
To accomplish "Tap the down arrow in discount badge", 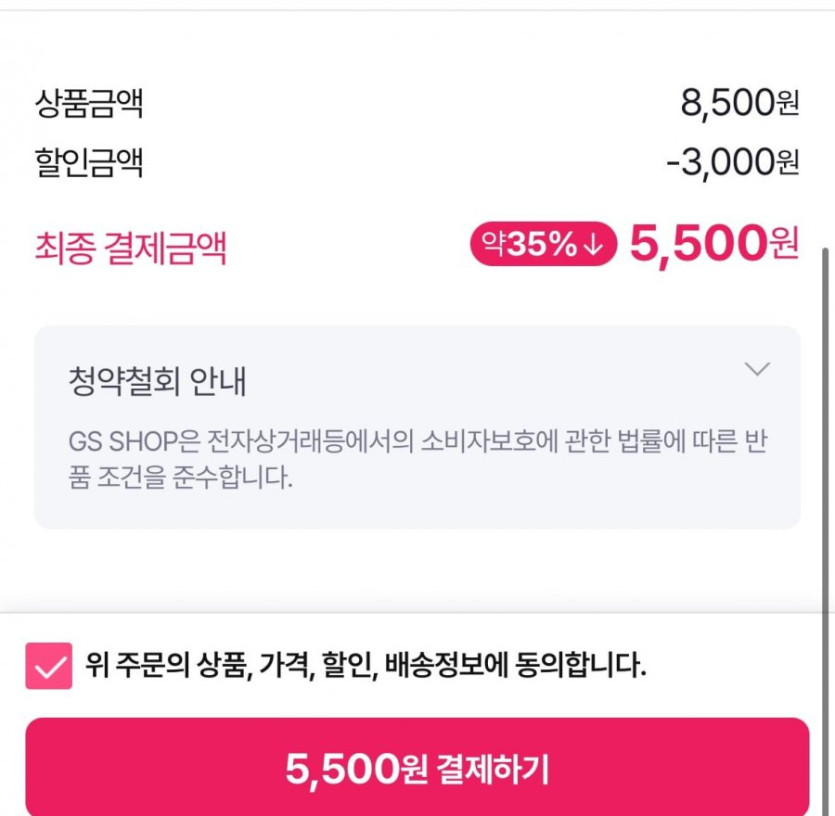I will (592, 246).
